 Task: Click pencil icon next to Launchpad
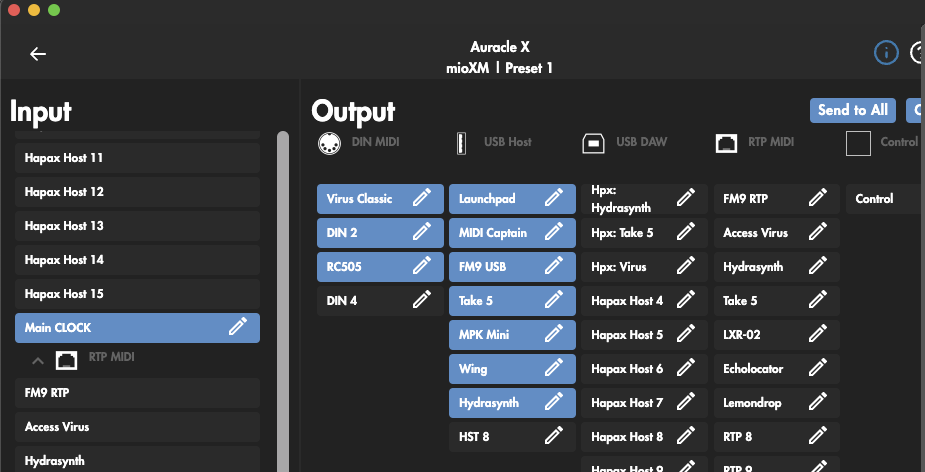click(x=553, y=198)
